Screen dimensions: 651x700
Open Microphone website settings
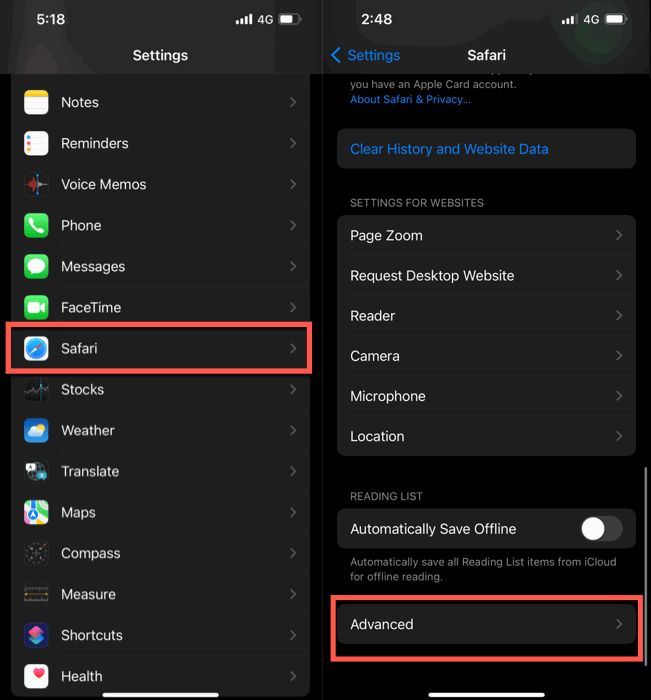click(486, 396)
